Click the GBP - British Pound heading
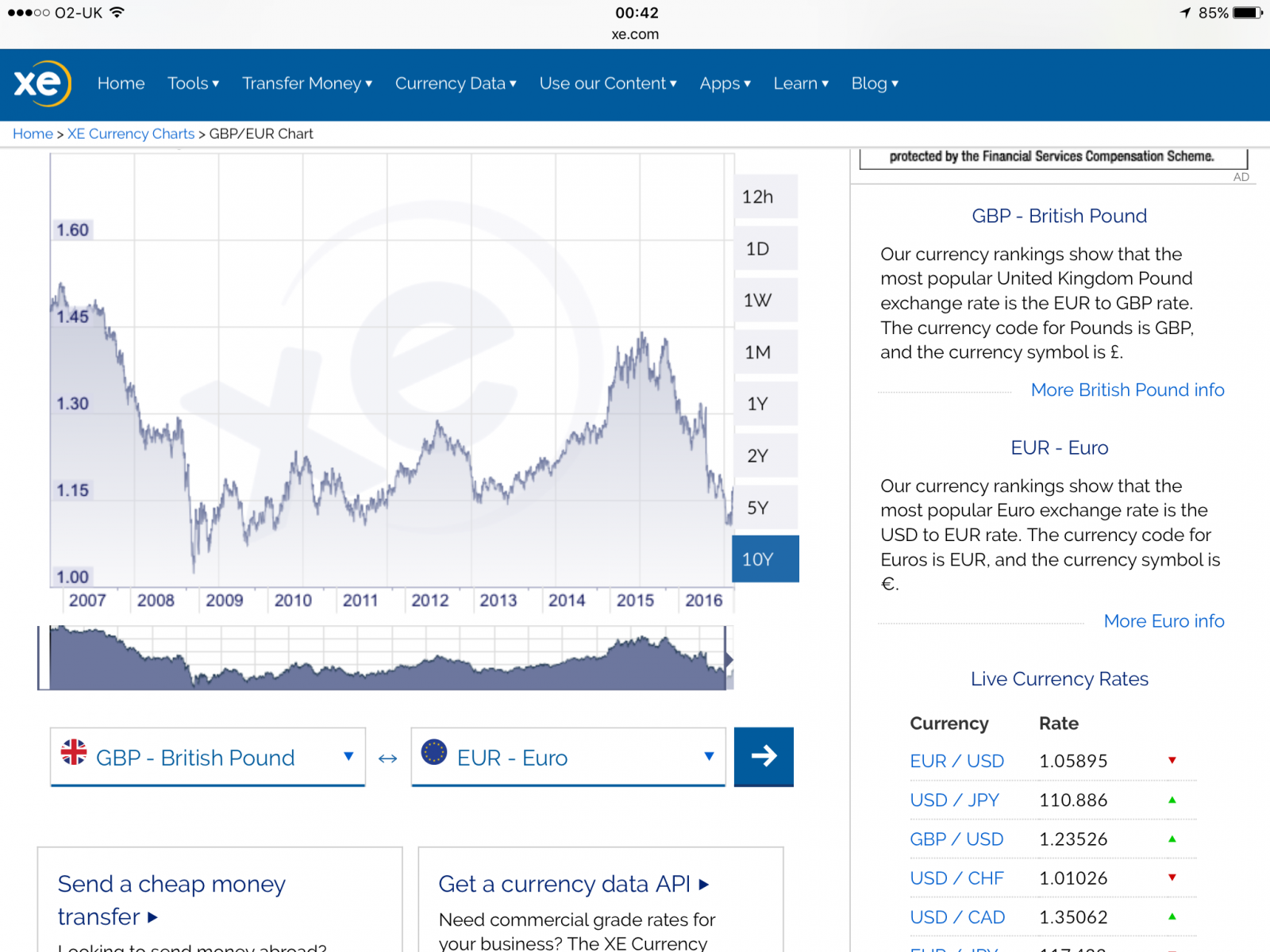Screen dimensions: 1270x952 click(x=1059, y=216)
